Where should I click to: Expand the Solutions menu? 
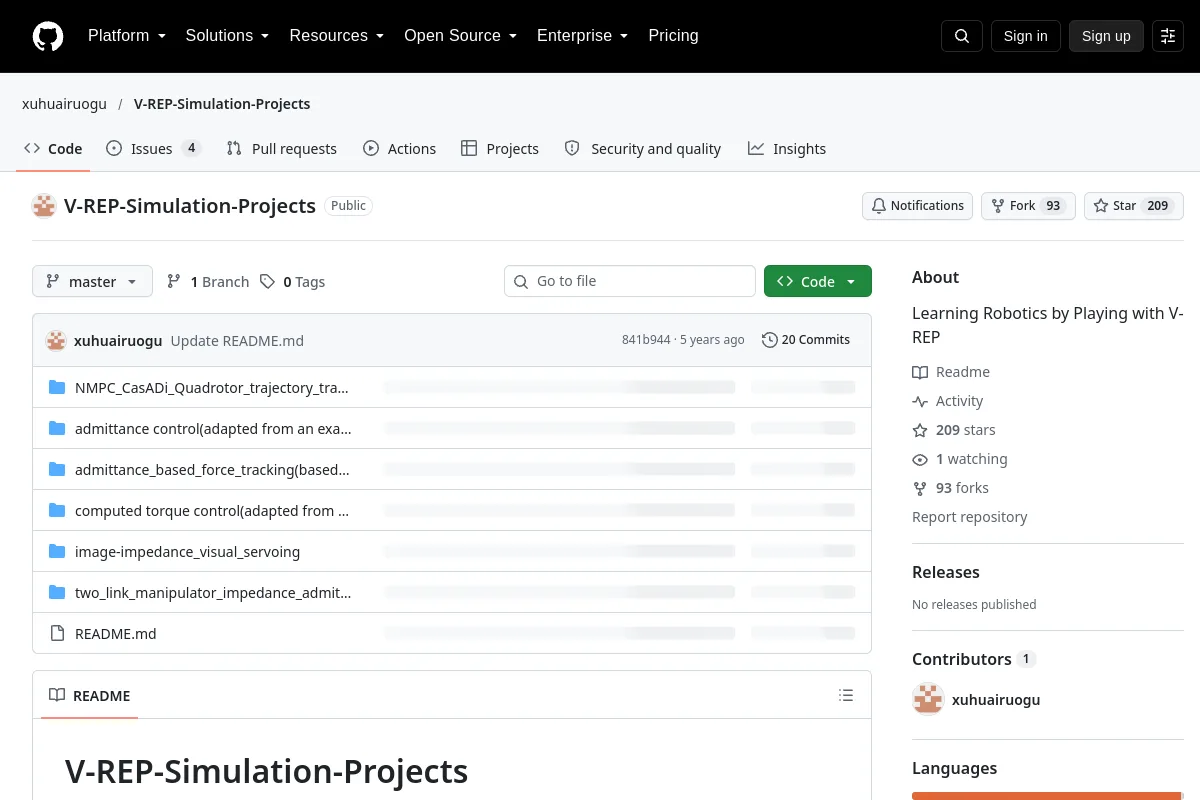[228, 36]
